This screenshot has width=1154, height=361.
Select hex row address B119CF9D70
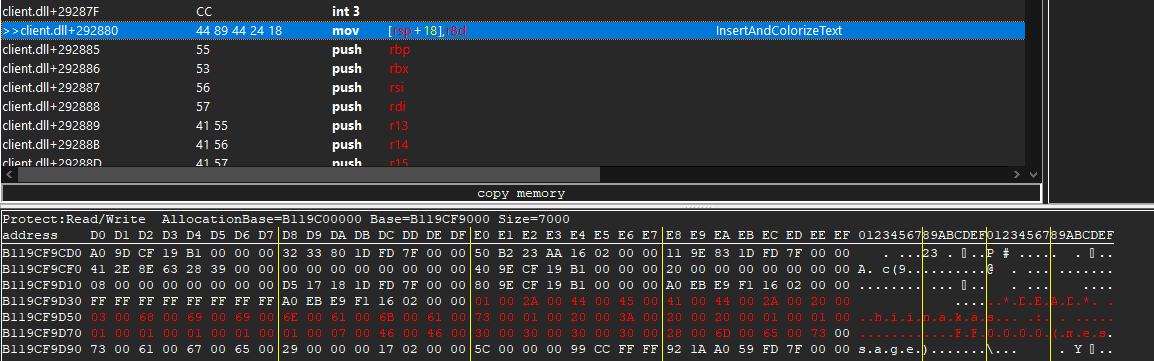41,333
